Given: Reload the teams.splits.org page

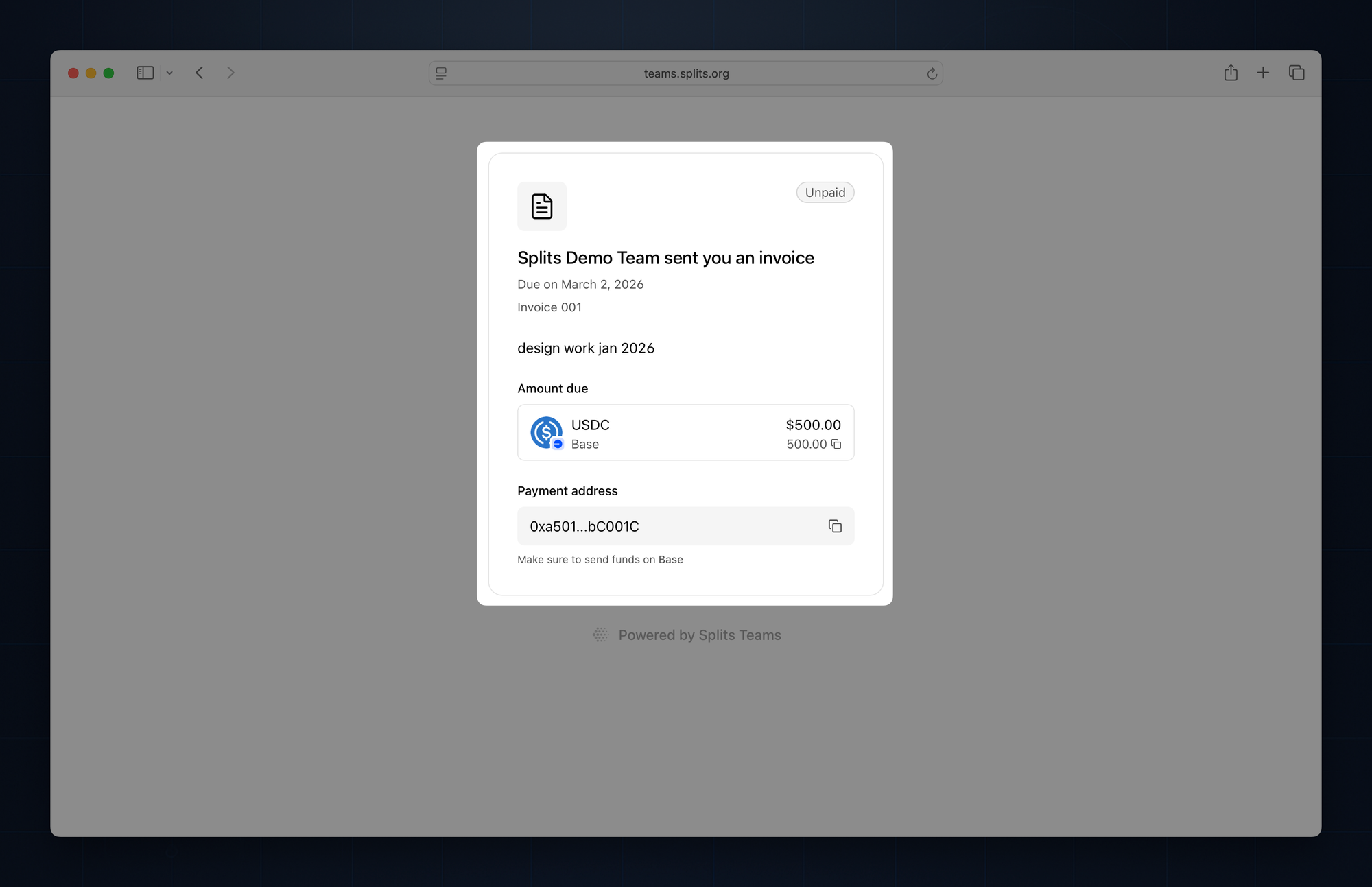Looking at the screenshot, I should tap(932, 73).
